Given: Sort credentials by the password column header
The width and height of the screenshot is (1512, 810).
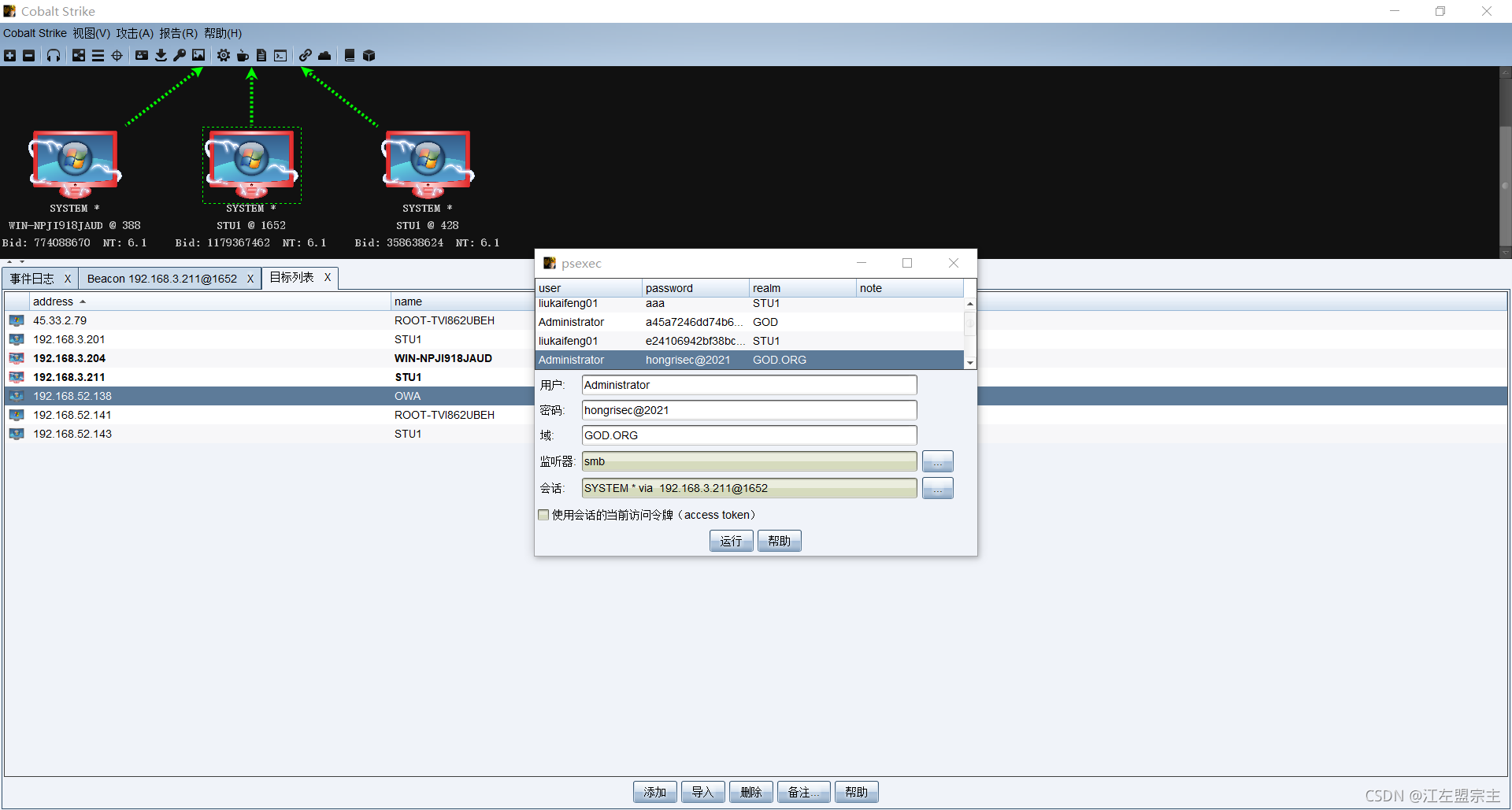Looking at the screenshot, I should pos(695,288).
